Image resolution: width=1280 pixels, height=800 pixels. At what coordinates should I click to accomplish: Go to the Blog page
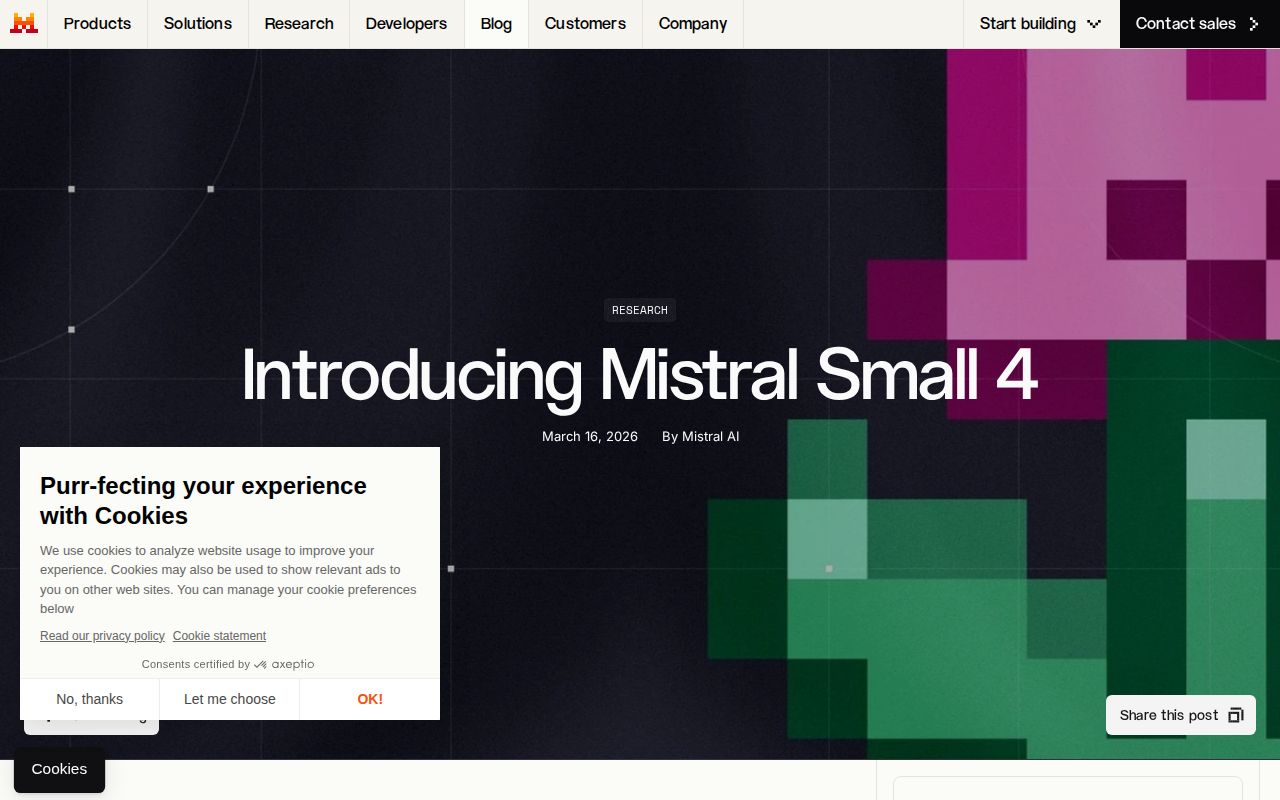(496, 23)
